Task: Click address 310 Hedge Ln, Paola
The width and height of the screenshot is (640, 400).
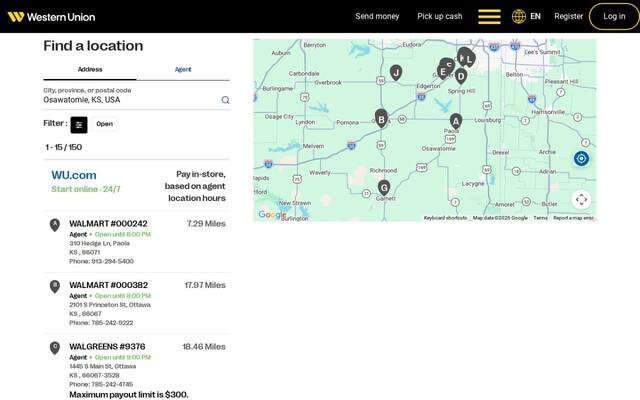Action: [x=100, y=243]
